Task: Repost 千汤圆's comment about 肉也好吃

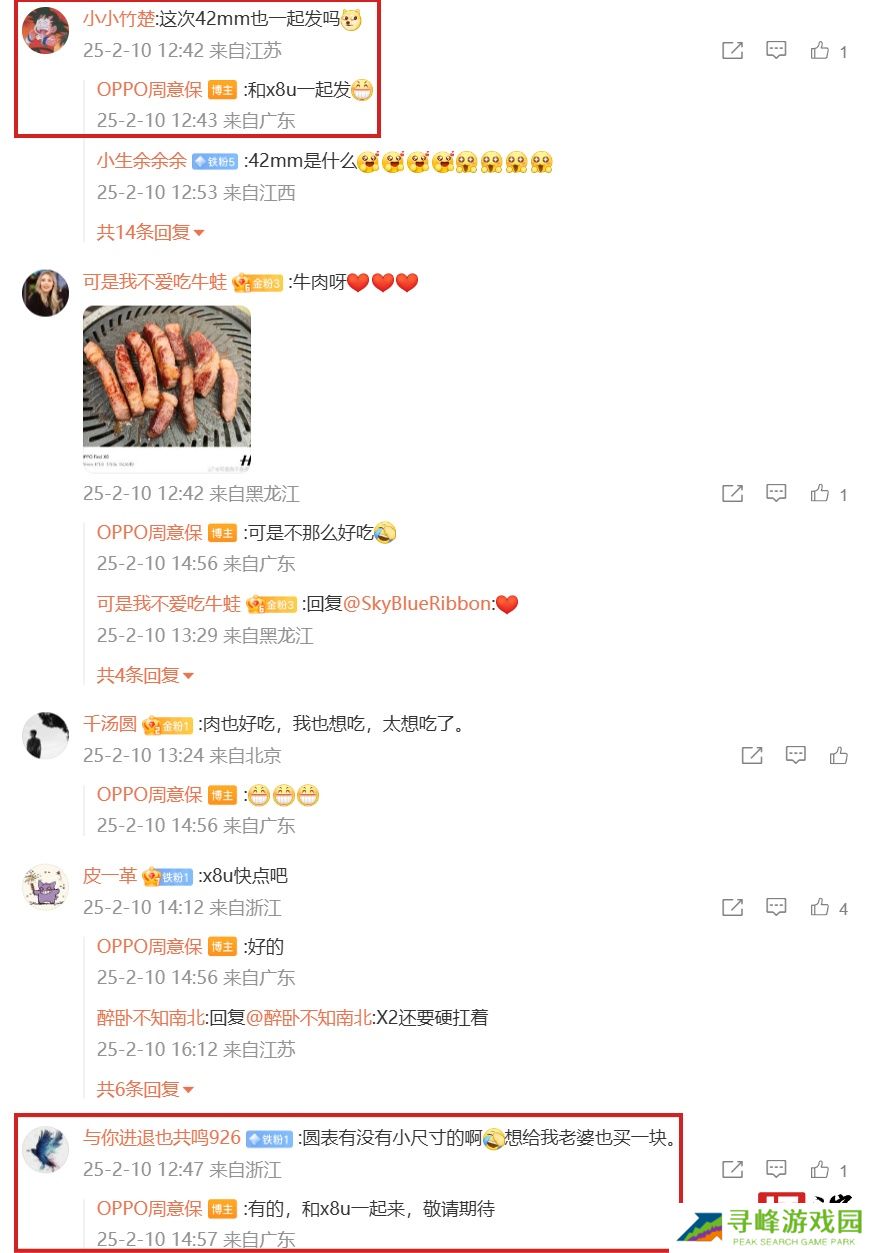Action: coord(752,755)
